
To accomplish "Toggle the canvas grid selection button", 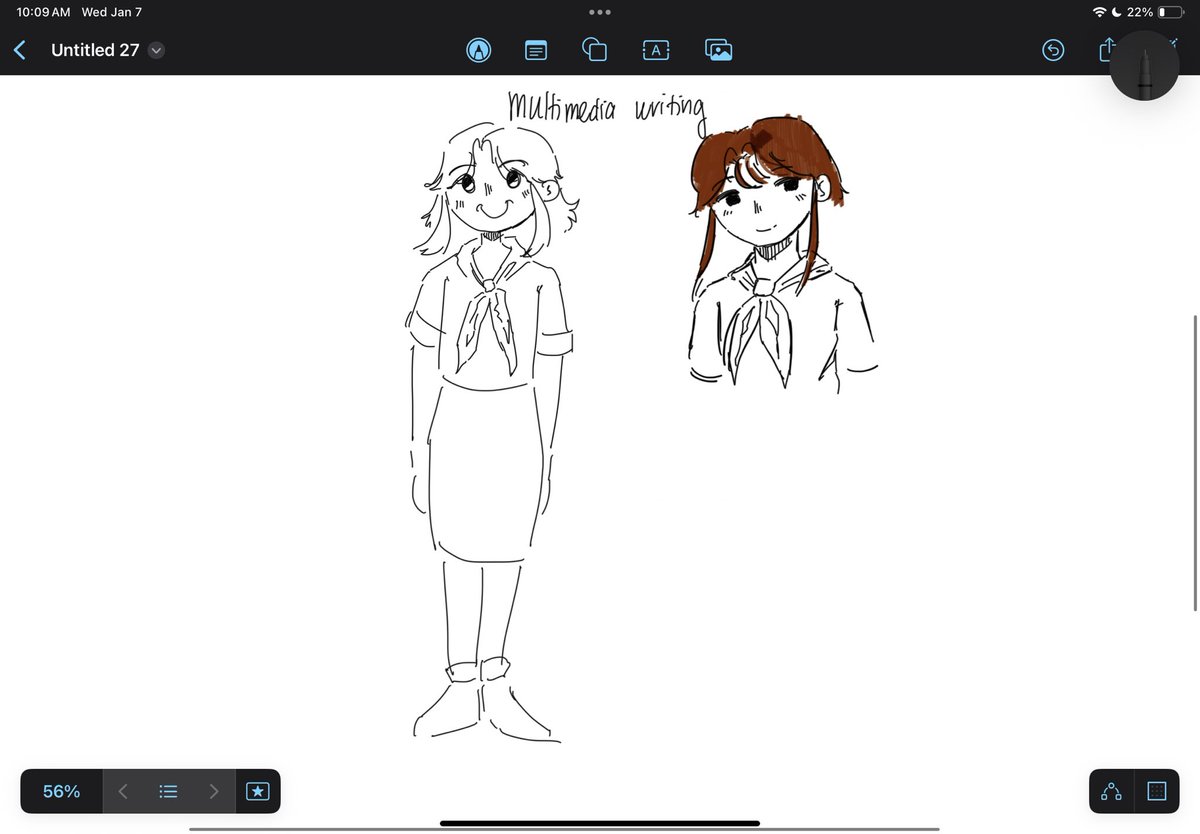I will click(x=1157, y=791).
